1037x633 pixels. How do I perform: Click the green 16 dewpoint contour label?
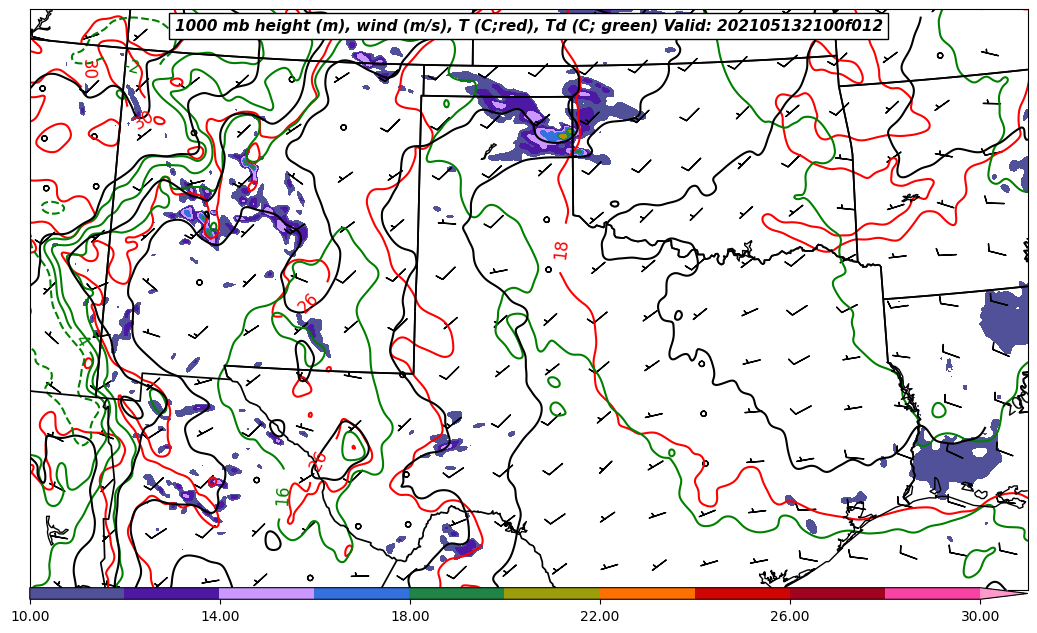[283, 495]
